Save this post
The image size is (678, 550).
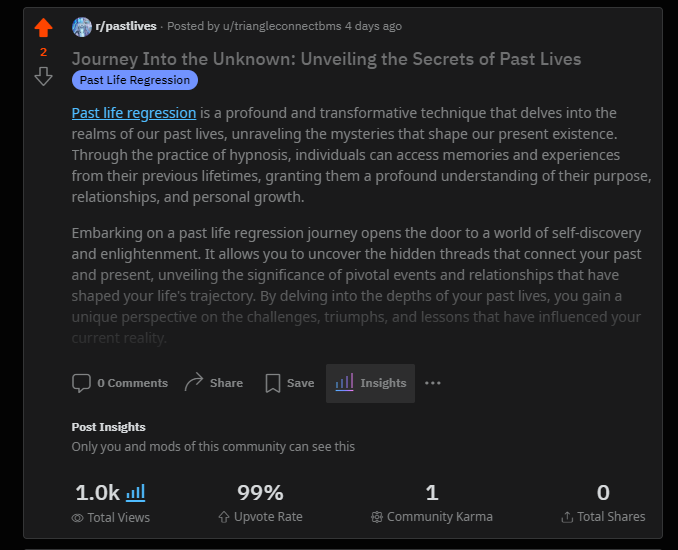300,383
